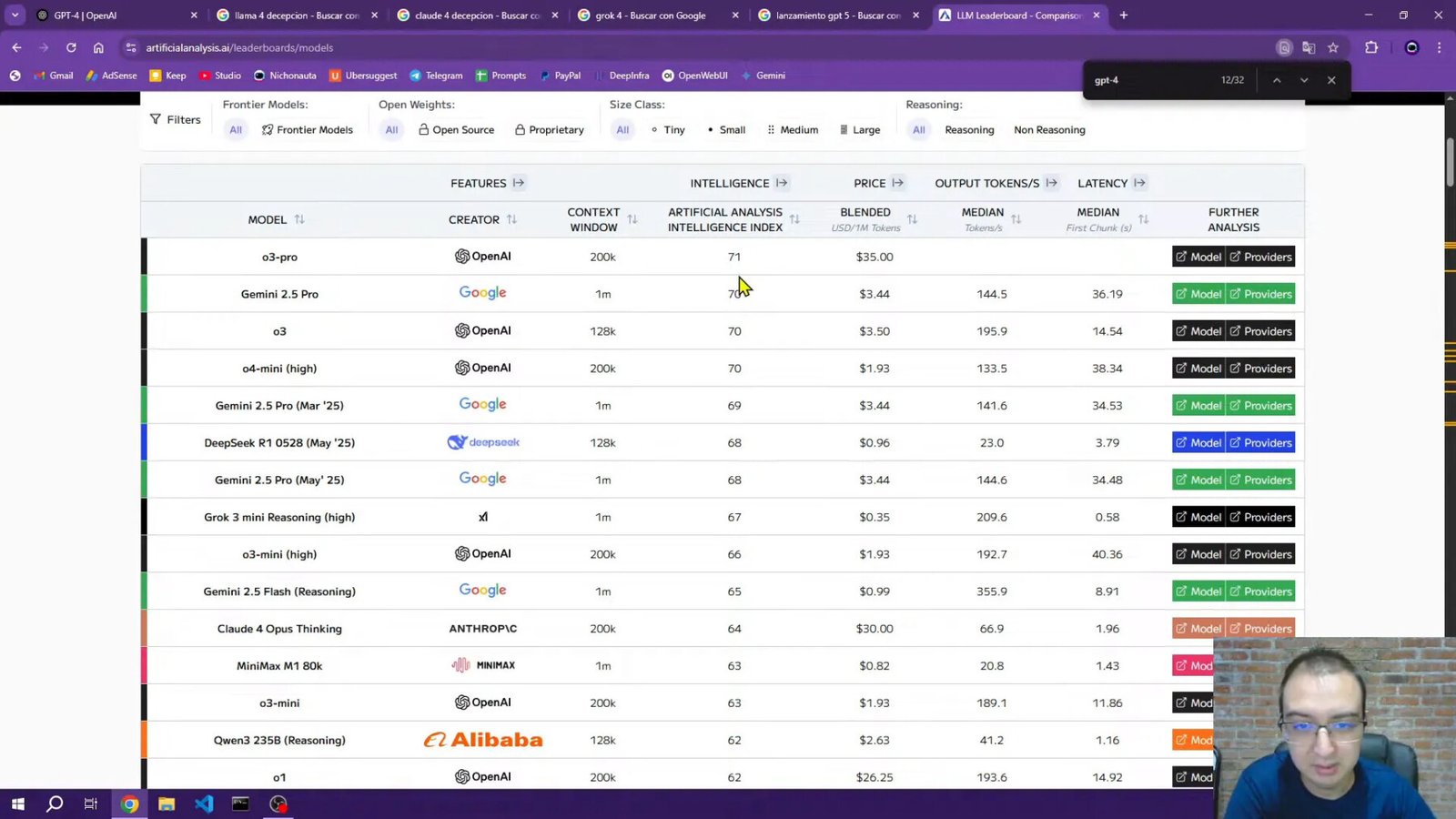
Task: Select All under Open Weights filter
Action: coord(391,130)
